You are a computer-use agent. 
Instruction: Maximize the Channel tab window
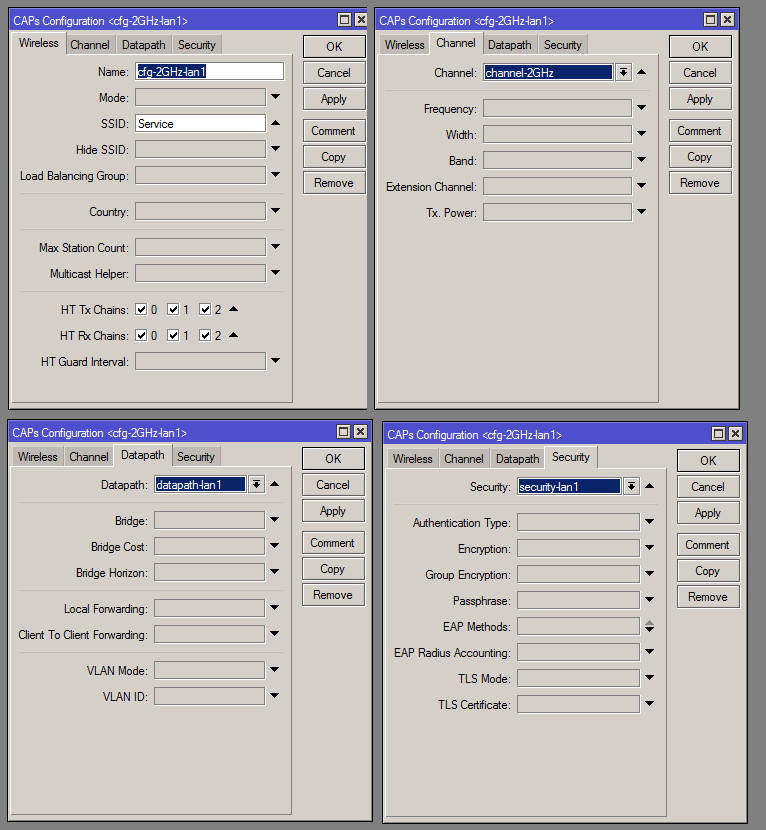(x=710, y=20)
